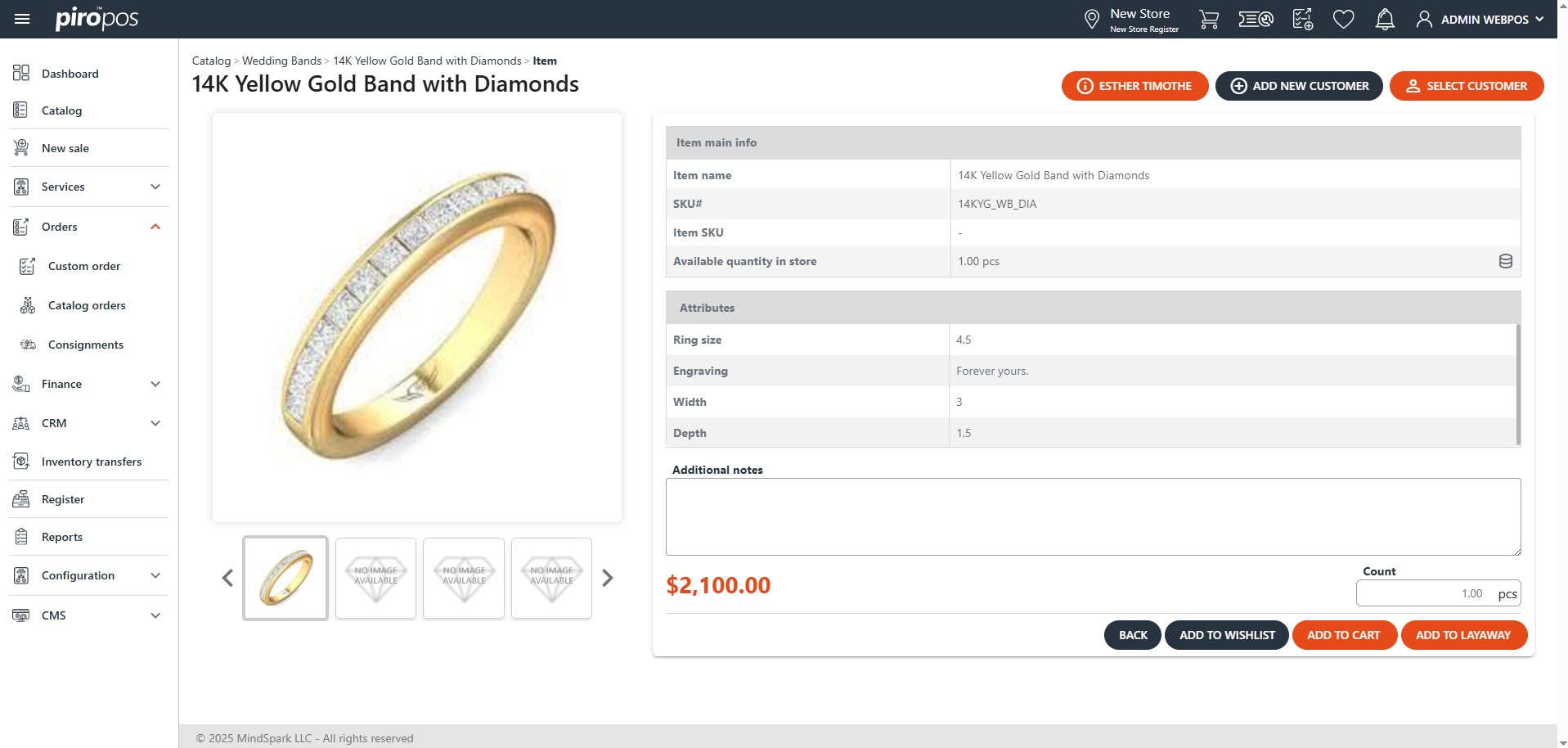1568x748 pixels.
Task: Open the hamburger menu icon
Action: point(22,19)
